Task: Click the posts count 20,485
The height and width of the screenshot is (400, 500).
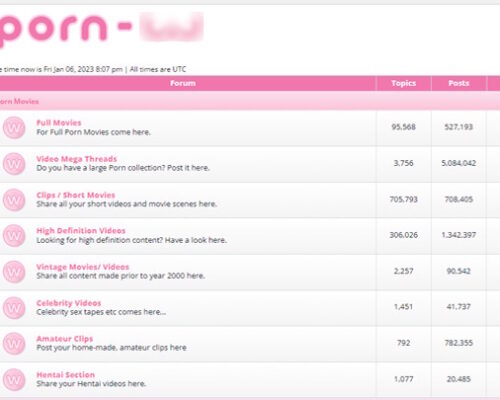Action: pyautogui.click(x=459, y=379)
